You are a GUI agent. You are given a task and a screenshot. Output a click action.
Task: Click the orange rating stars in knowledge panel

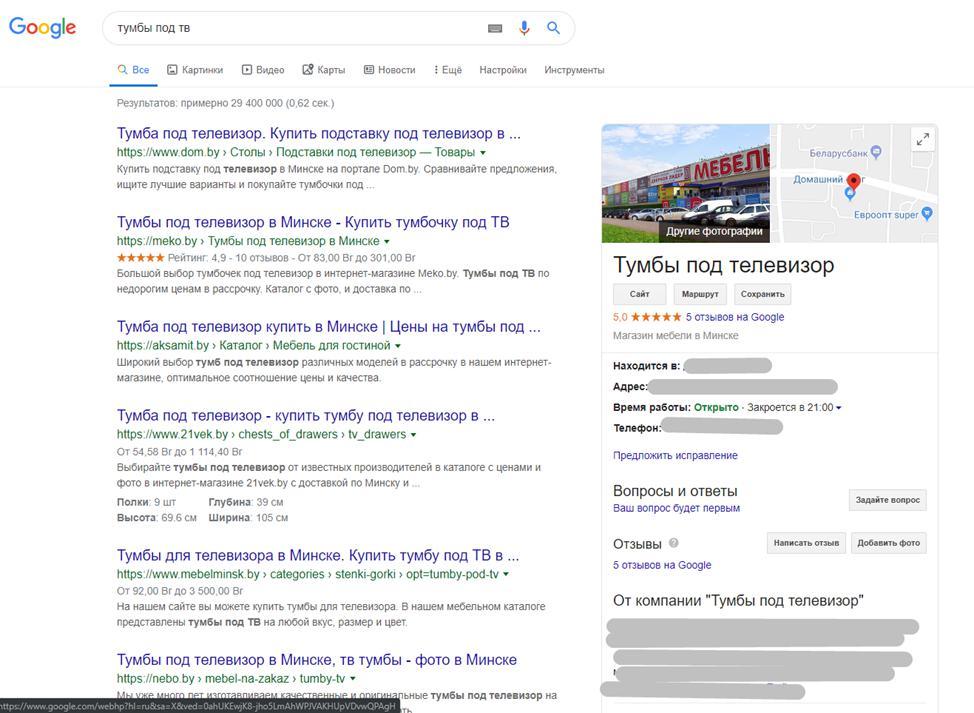656,317
